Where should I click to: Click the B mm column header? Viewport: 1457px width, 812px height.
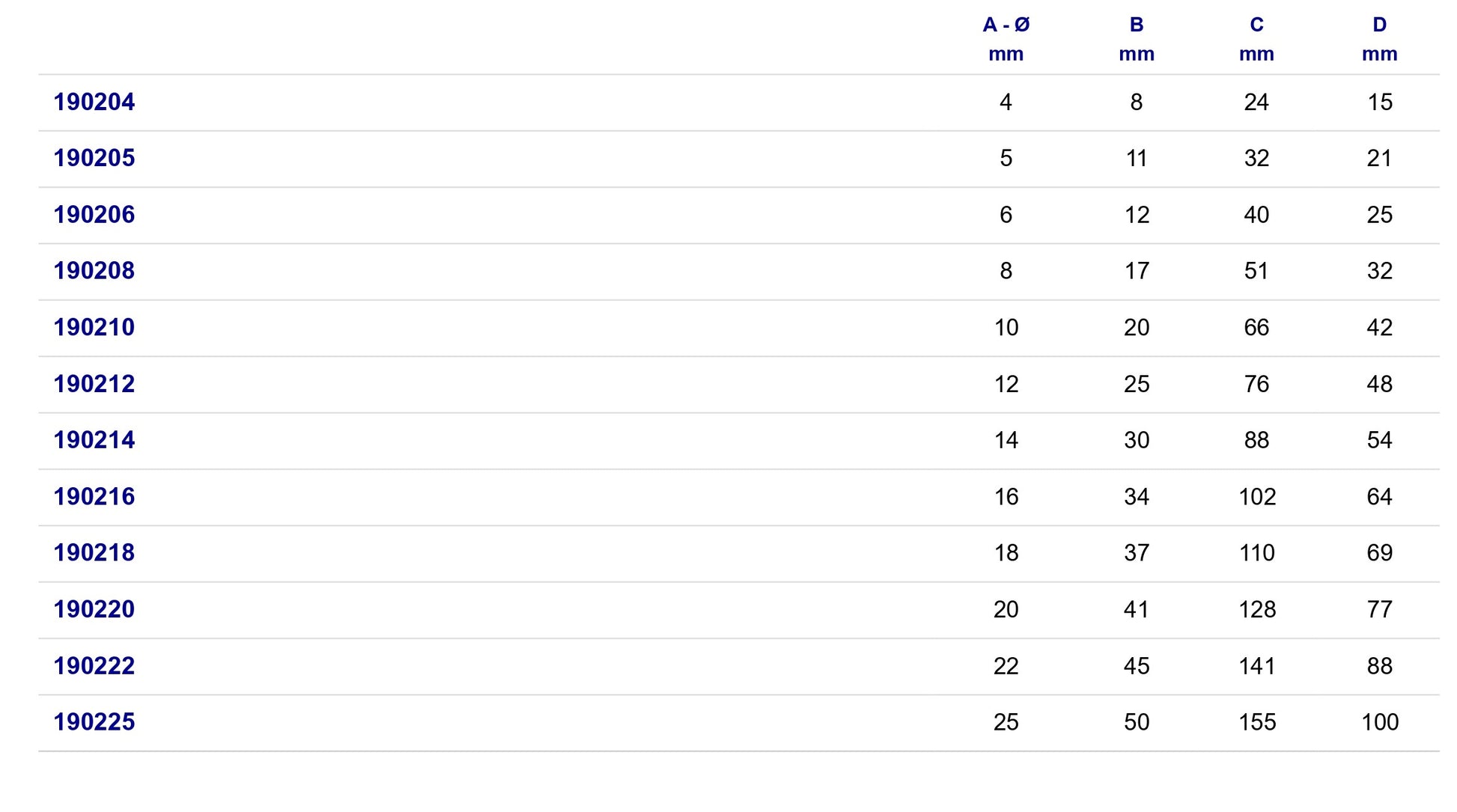coord(1137,39)
